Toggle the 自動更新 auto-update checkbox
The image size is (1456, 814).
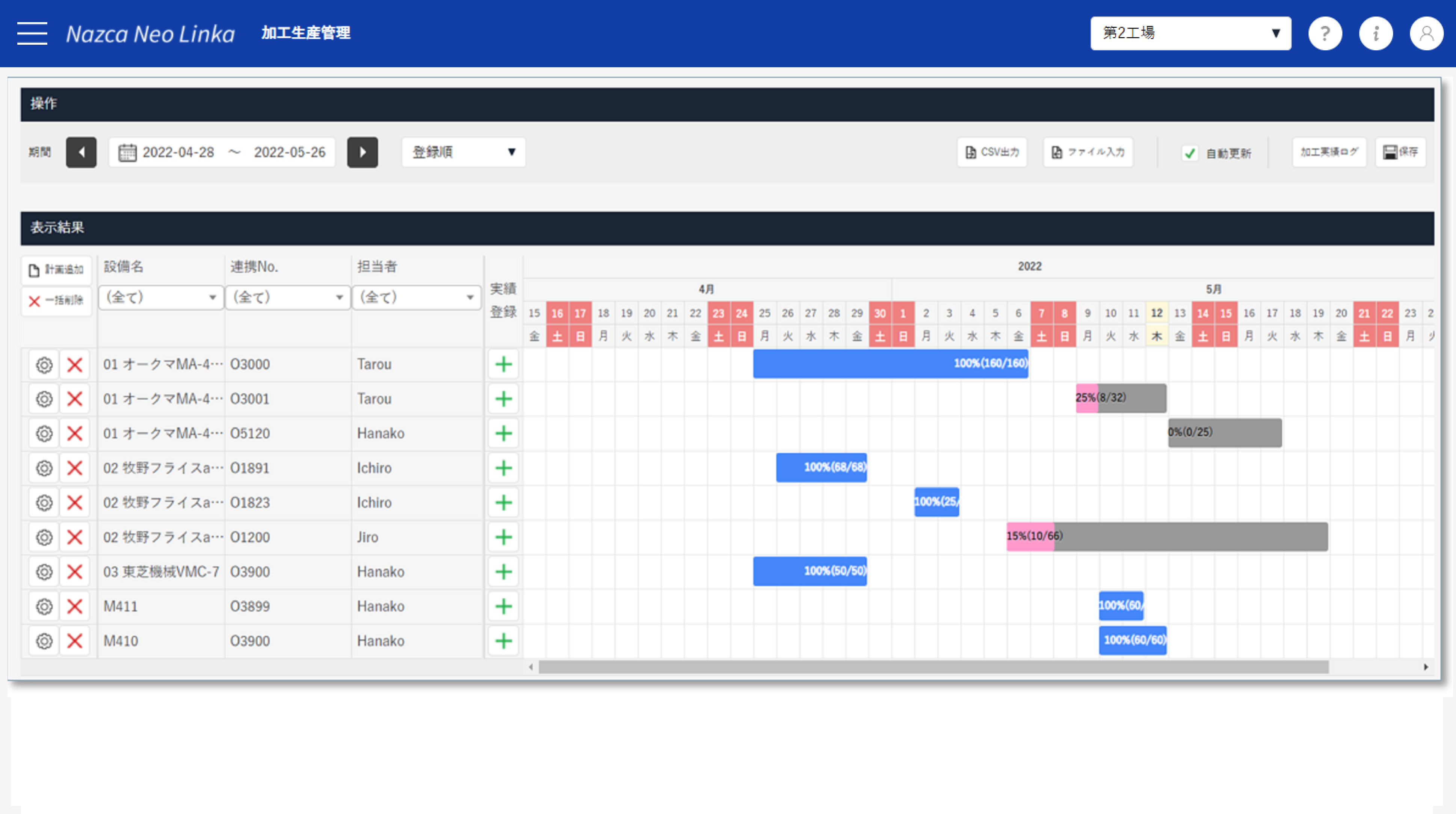tap(1189, 153)
